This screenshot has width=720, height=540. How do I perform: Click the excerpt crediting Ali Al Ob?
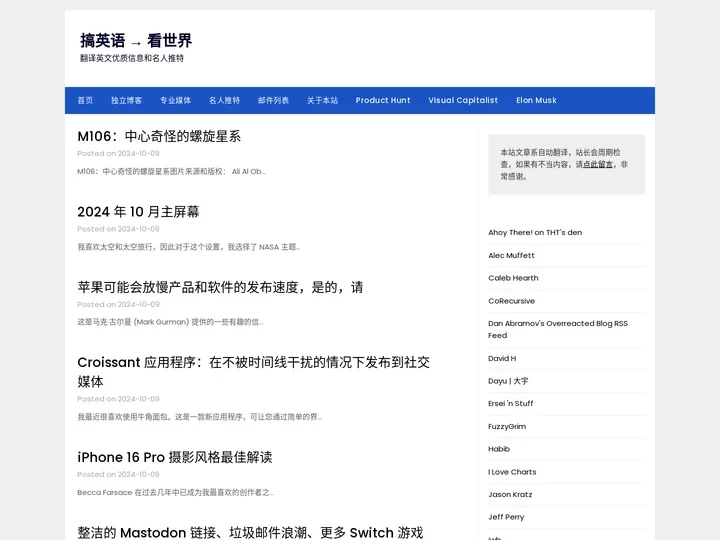pyautogui.click(x=171, y=171)
